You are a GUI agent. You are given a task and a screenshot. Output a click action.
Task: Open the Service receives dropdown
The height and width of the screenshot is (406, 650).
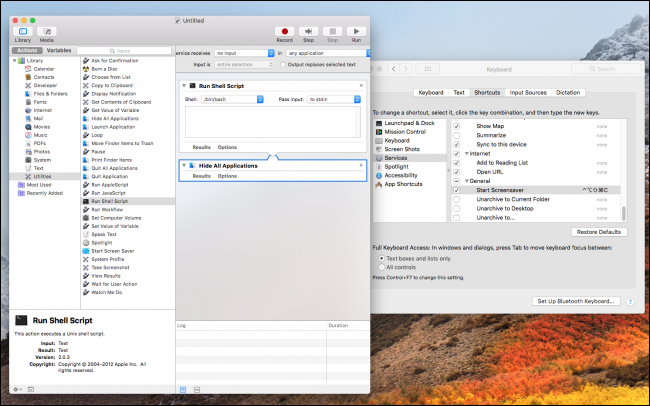[x=244, y=53]
